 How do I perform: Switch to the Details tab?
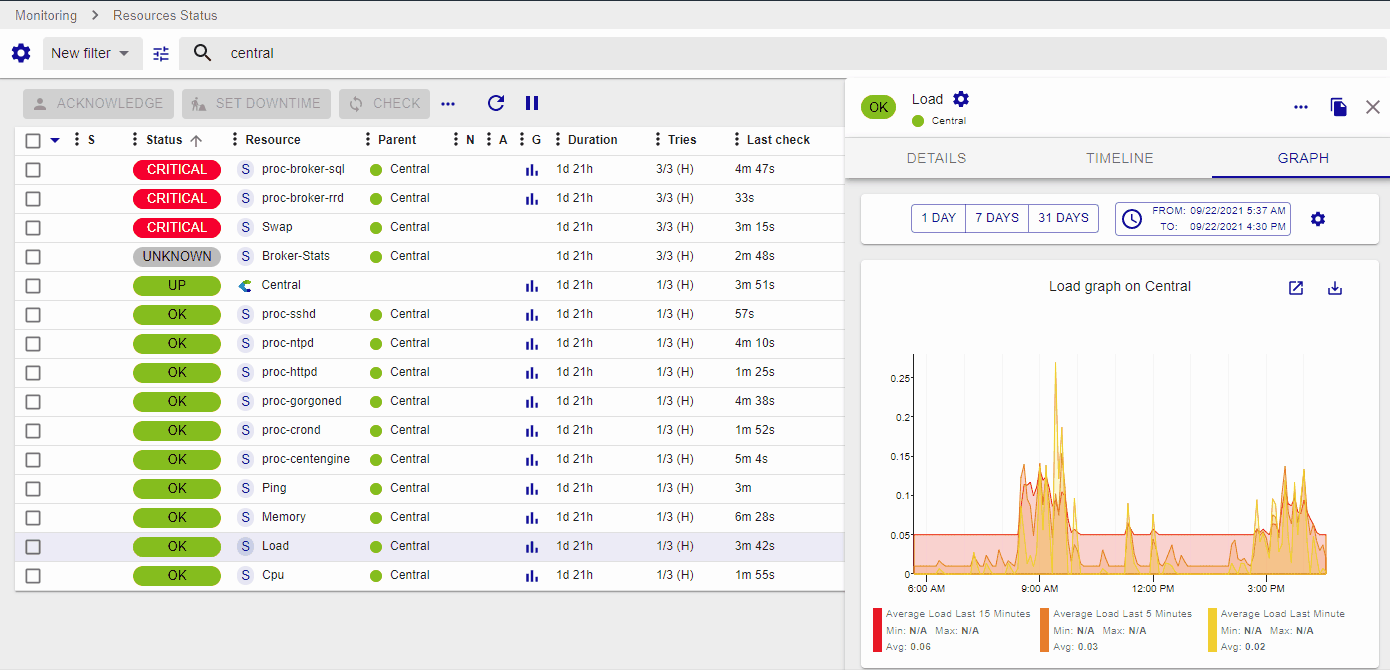(x=936, y=158)
